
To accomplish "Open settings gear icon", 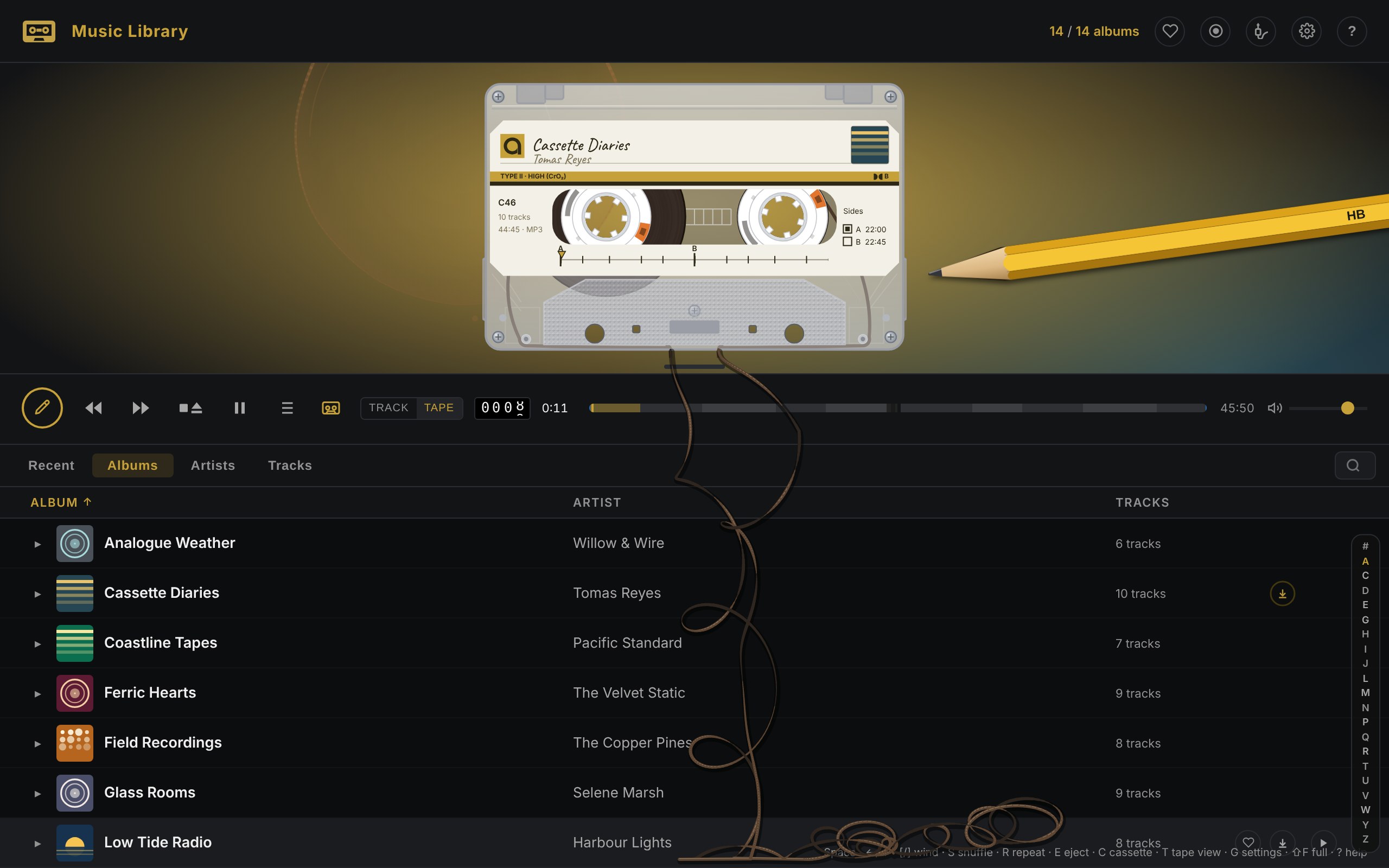I will 1307,31.
